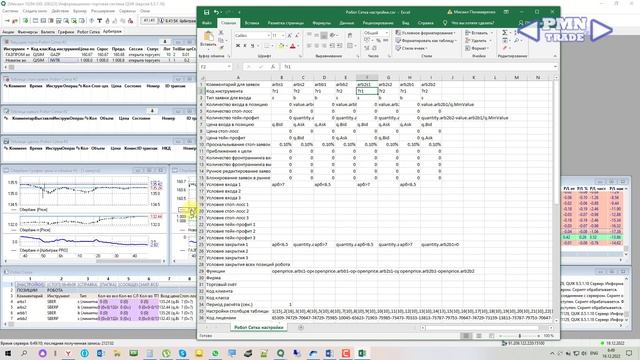This screenshot has width=640, height=360.
Task: Select QUIK tab Акции
Action: [x=8, y=31]
